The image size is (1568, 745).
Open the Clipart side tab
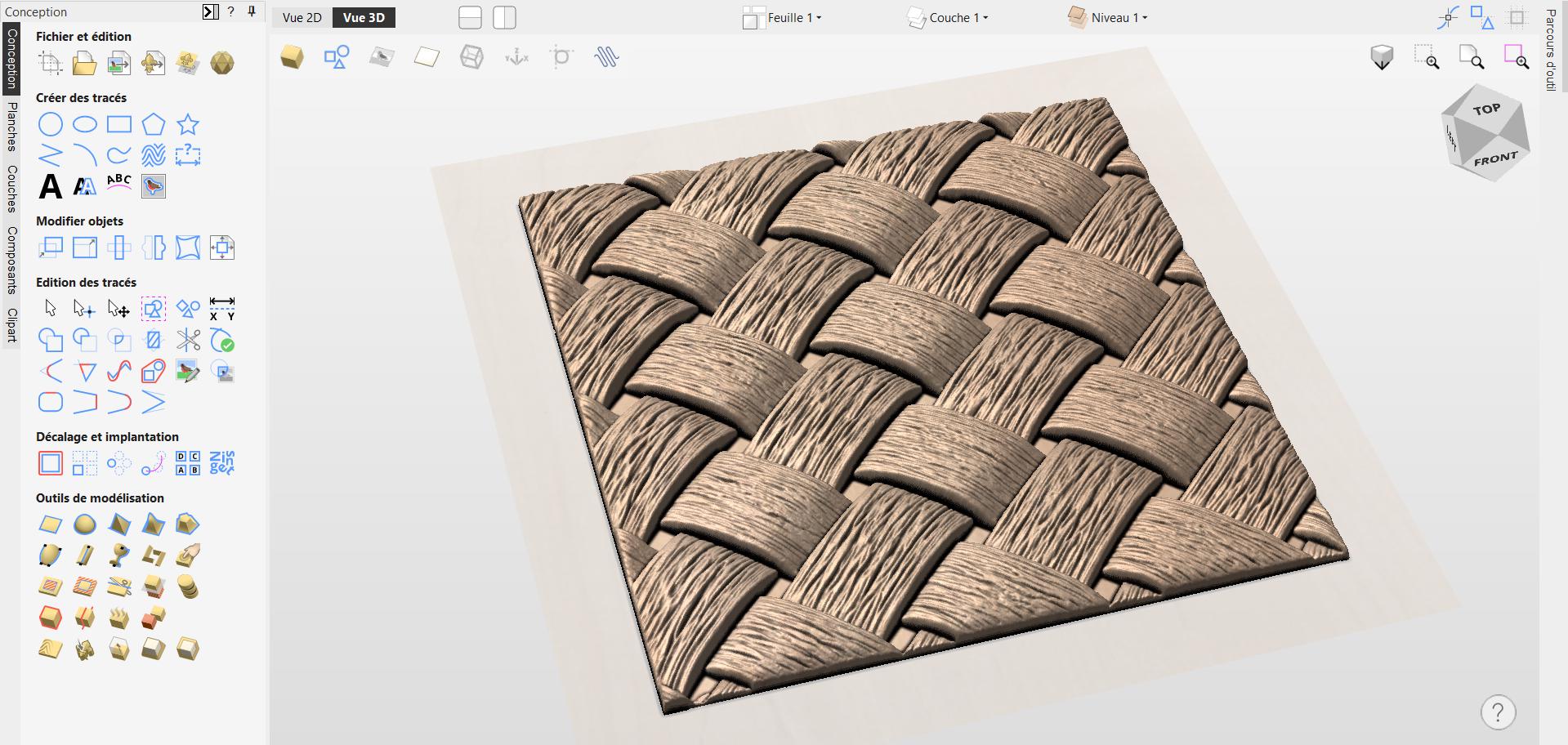(x=11, y=325)
